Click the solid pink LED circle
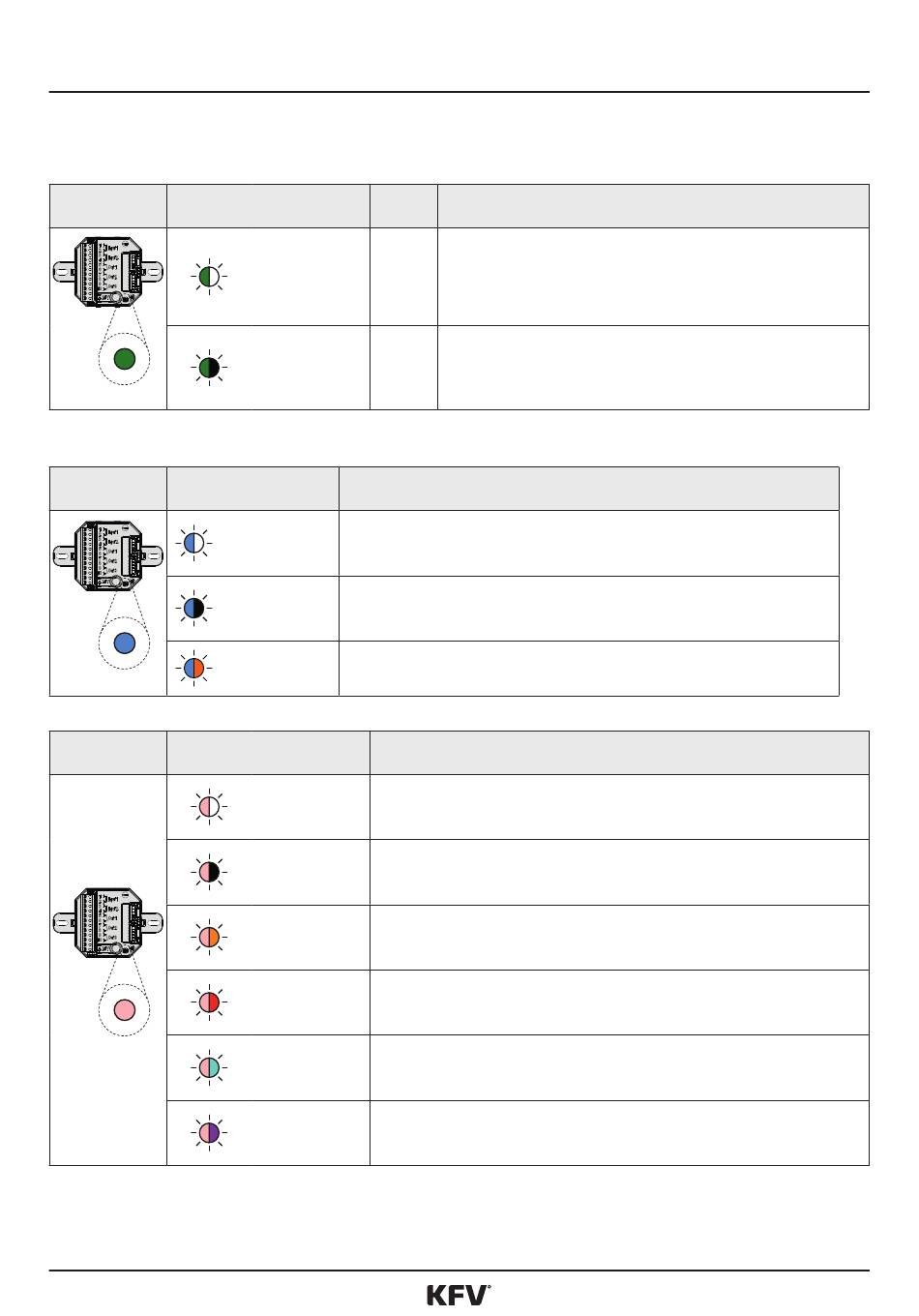The width and height of the screenshot is (919, 1316). 124,1009
